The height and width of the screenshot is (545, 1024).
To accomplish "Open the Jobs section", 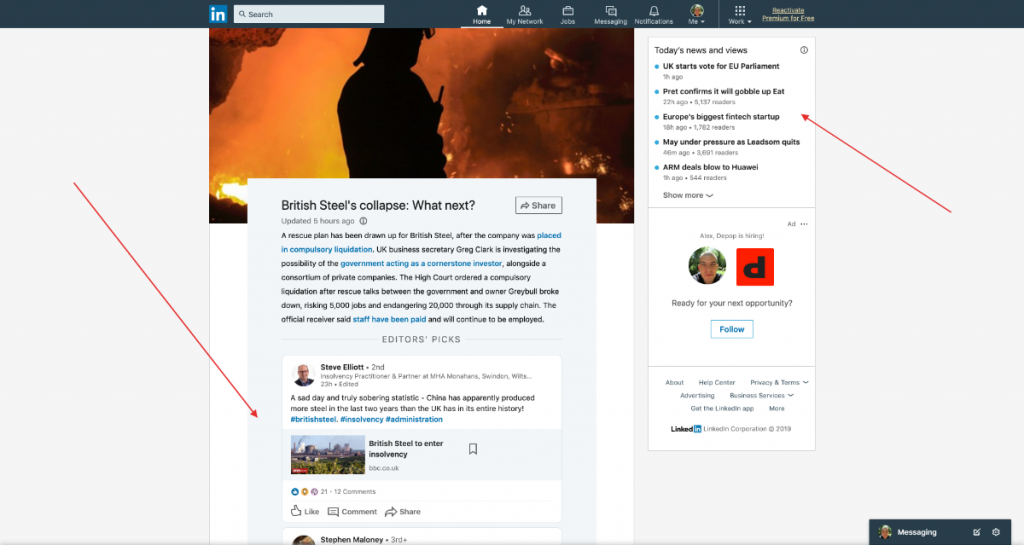I will (x=568, y=14).
